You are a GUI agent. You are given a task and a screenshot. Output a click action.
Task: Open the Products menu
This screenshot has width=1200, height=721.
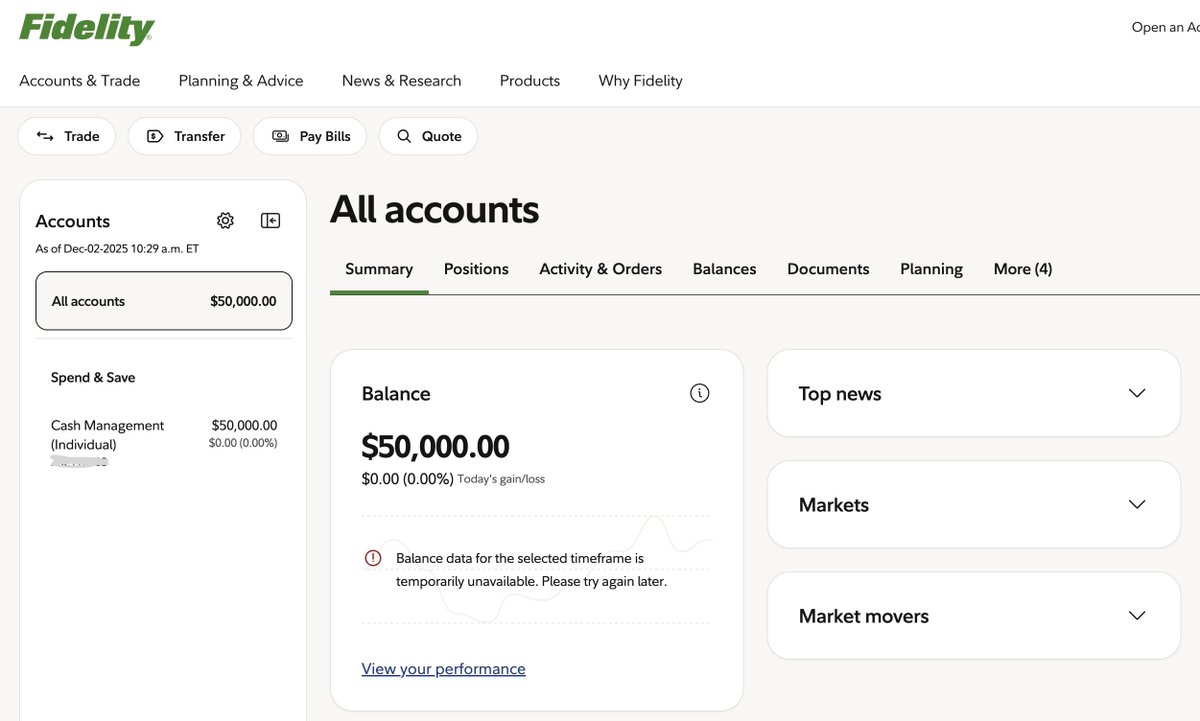click(x=530, y=81)
